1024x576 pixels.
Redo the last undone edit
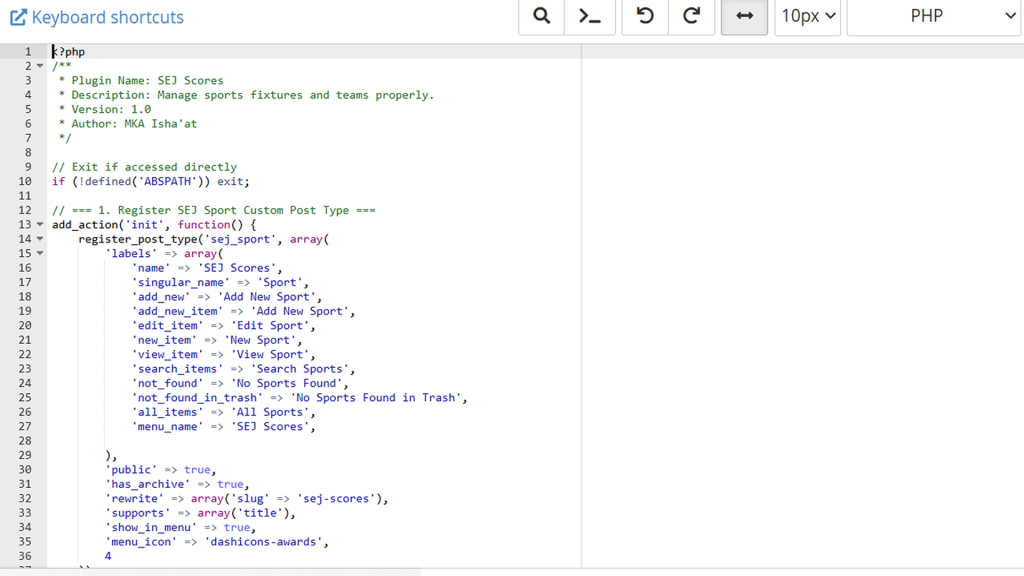pos(691,17)
